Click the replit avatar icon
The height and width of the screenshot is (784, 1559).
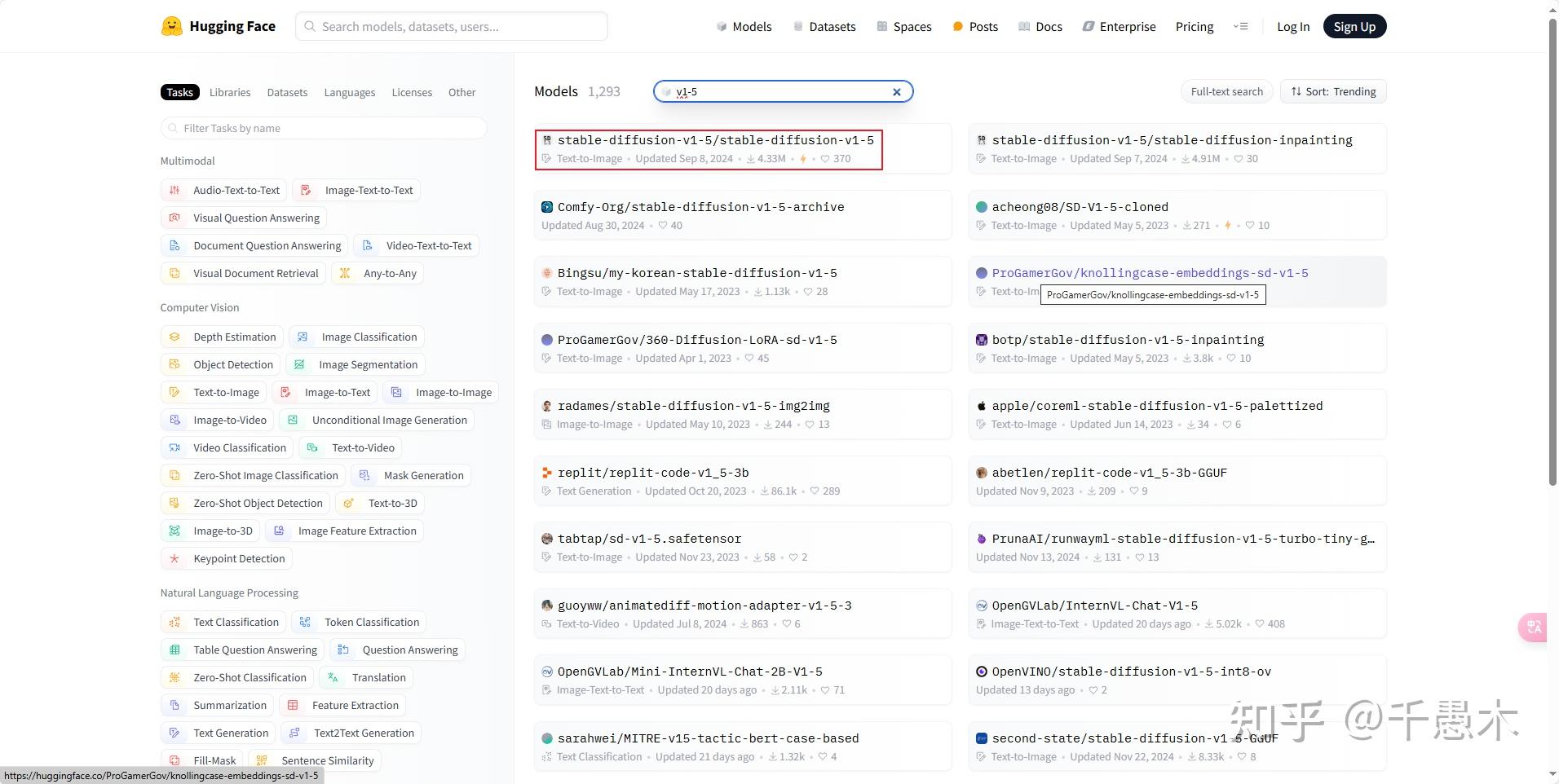click(x=547, y=473)
